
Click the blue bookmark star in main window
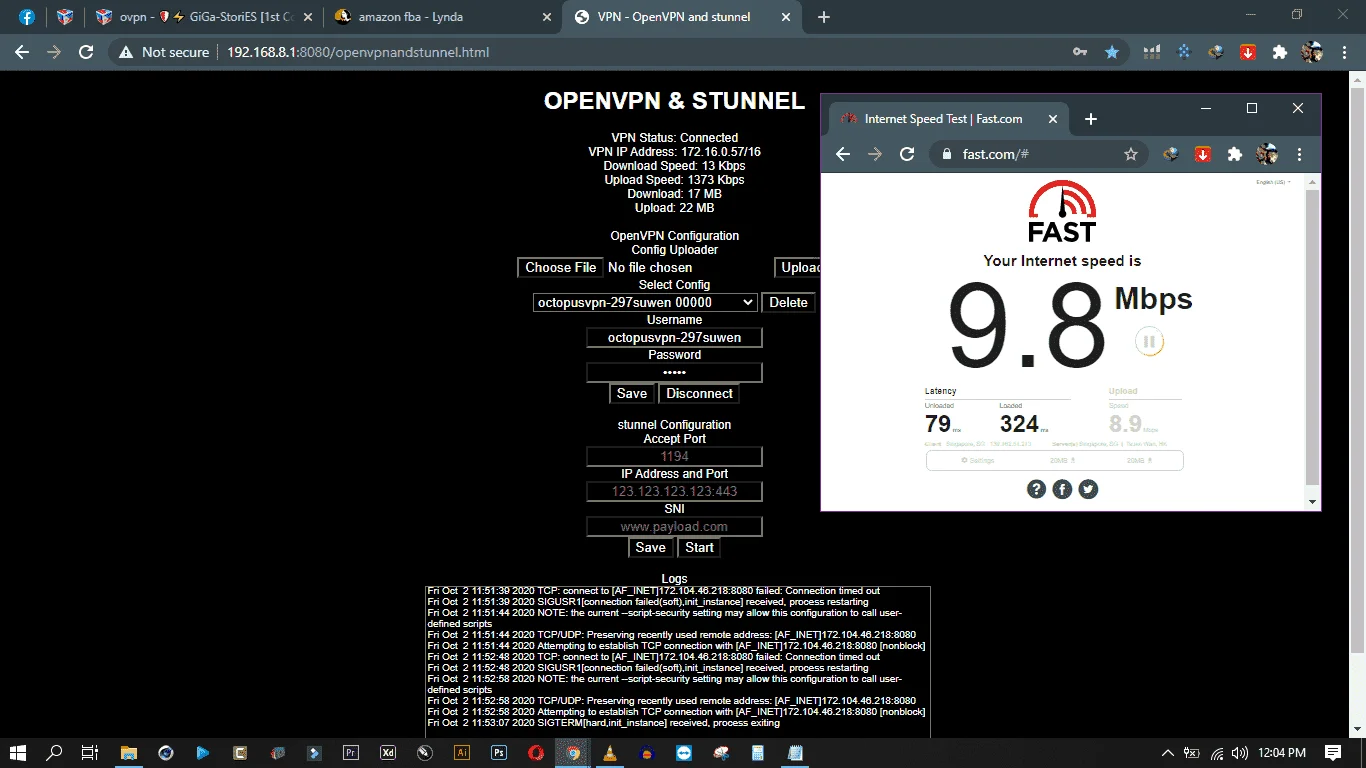tap(1112, 52)
